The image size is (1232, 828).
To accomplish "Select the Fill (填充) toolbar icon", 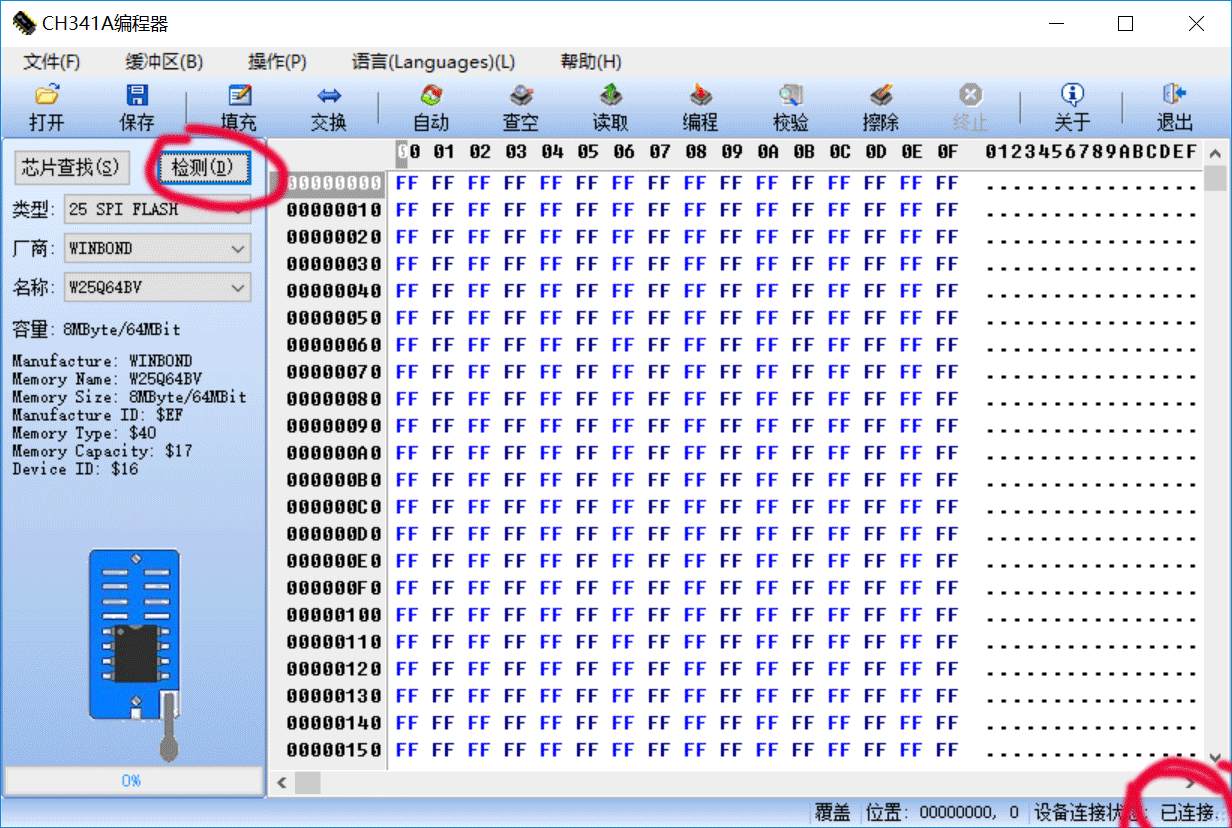I will [x=239, y=96].
